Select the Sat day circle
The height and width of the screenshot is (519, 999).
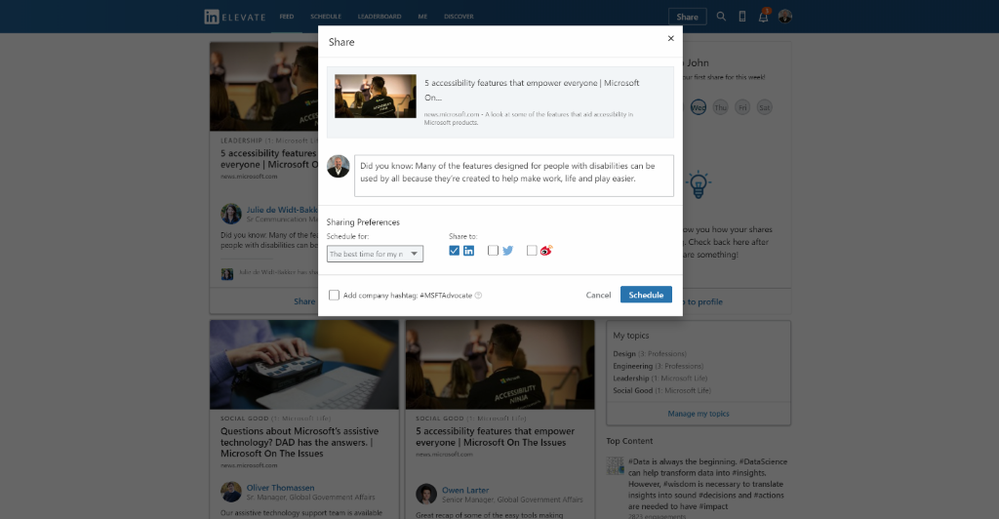(x=765, y=107)
